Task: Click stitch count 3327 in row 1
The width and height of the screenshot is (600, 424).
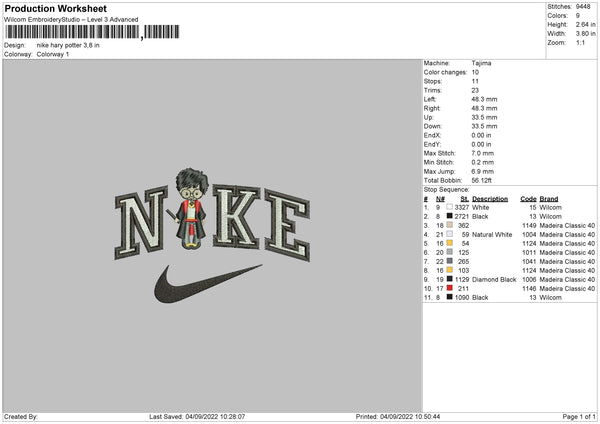Action: (x=462, y=207)
